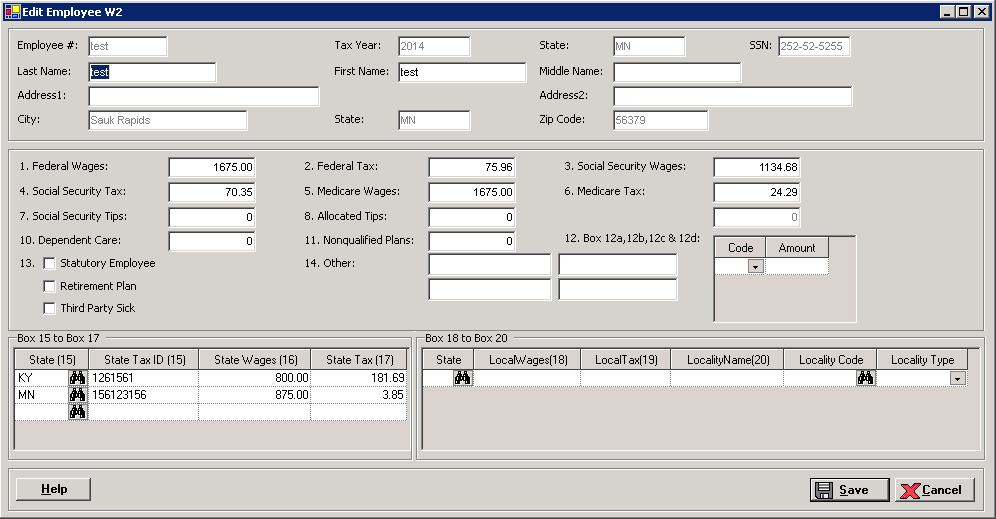Check the Statutory Employee box
Screen dimensions: 996x519
(49, 264)
